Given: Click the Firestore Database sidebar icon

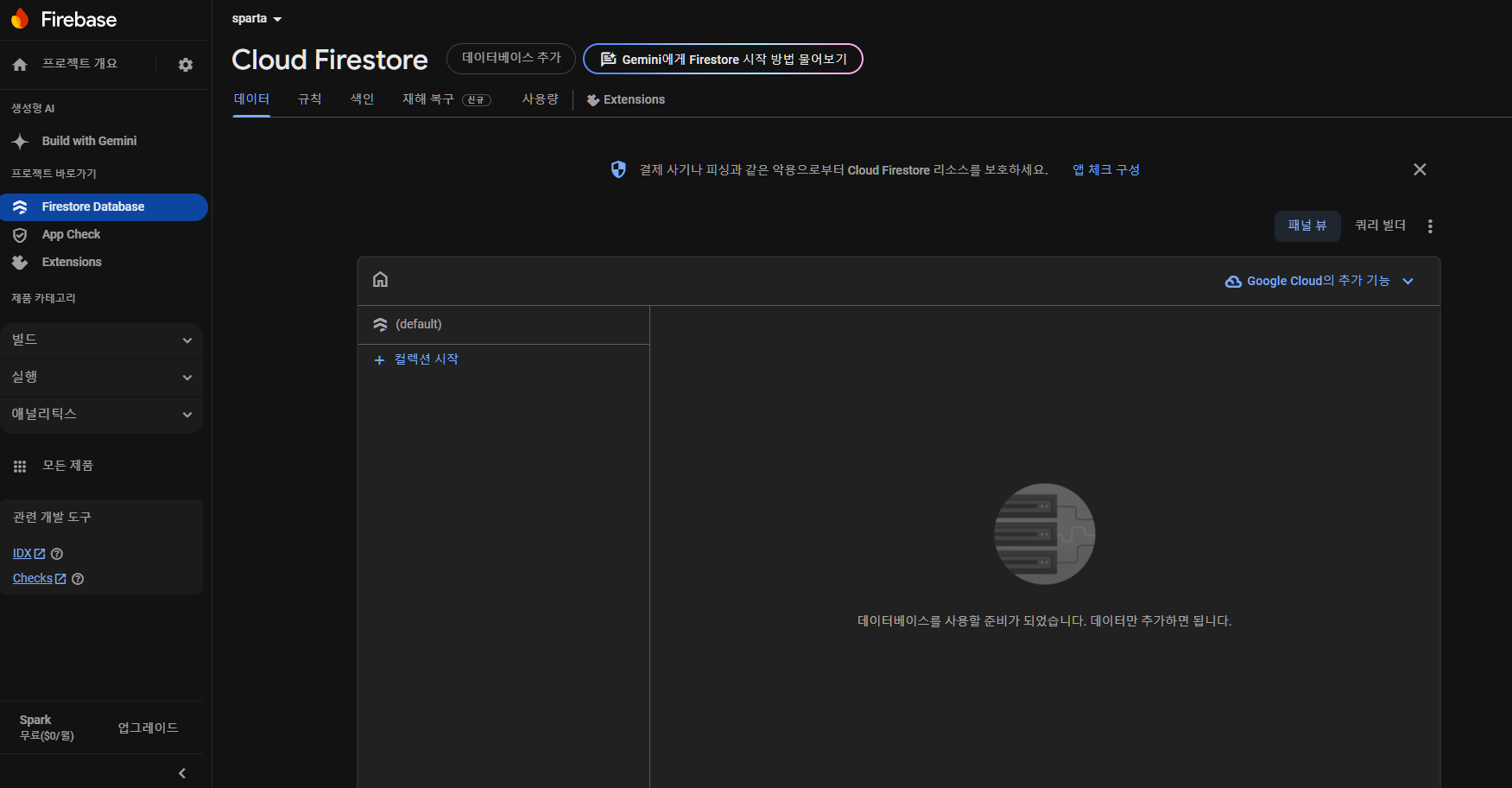Looking at the screenshot, I should point(20,207).
